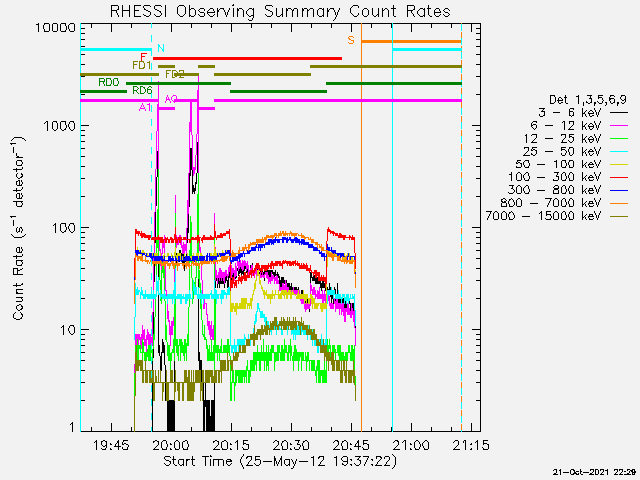Click the '100' y-axis tick label

coord(64,228)
